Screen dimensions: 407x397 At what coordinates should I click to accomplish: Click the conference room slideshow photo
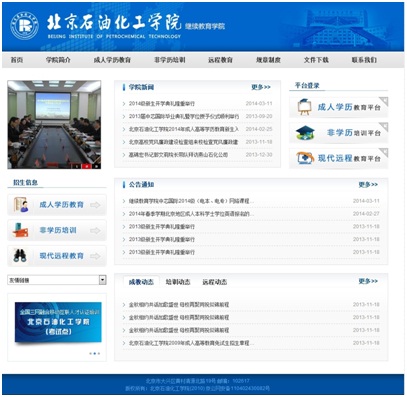click(54, 124)
